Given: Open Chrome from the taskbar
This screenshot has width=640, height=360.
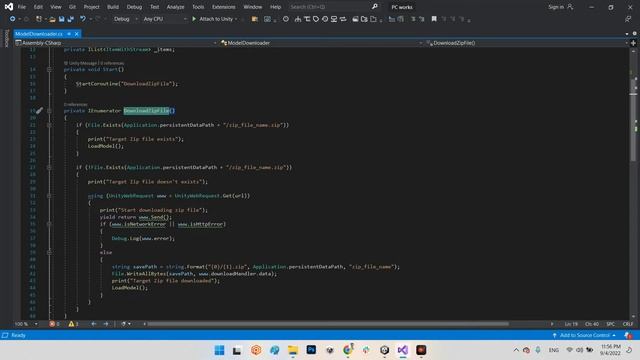Looking at the screenshot, I should click(348, 350).
